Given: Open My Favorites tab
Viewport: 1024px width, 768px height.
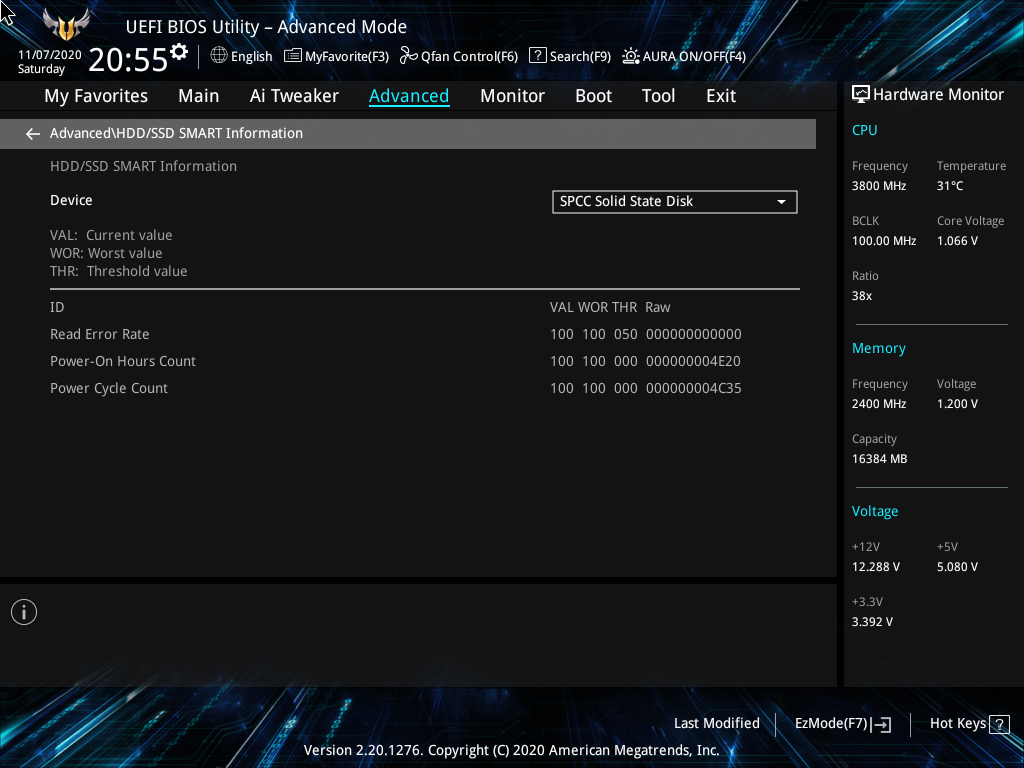Looking at the screenshot, I should click(96, 96).
